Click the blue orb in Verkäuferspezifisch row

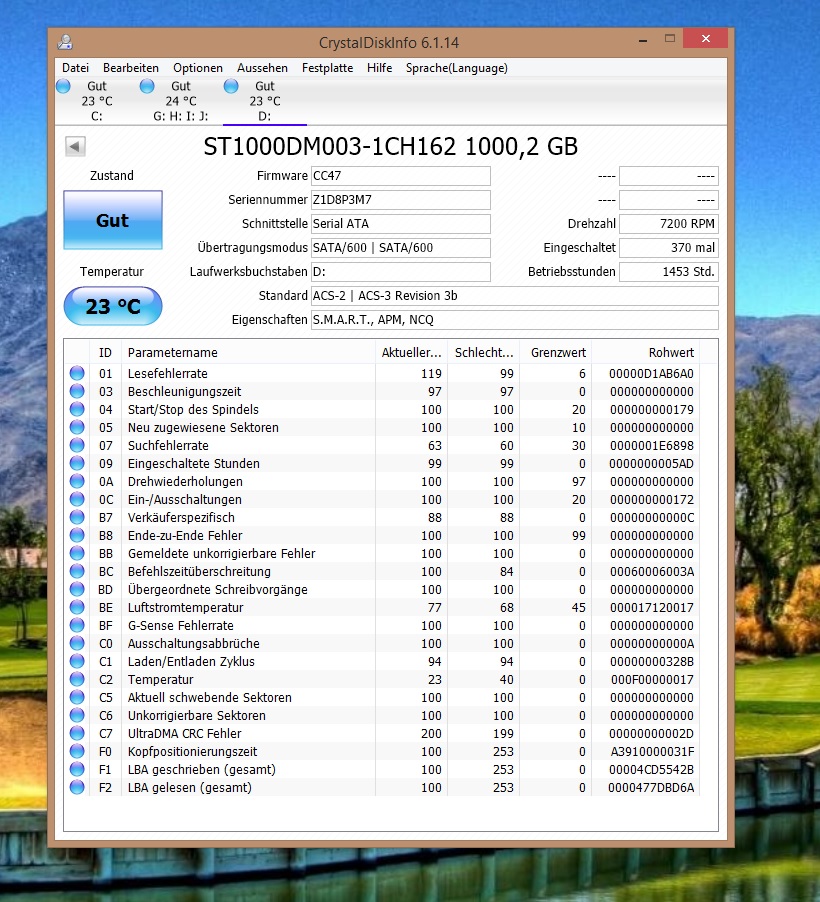coord(77,517)
